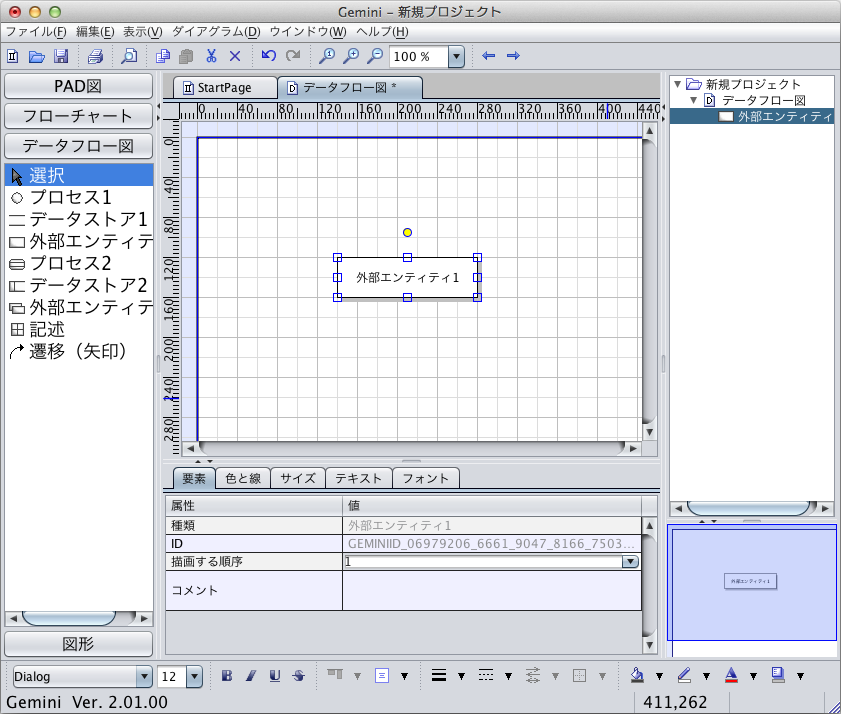Open the ウインドウ(W) menu
Screen dimensions: 841x714
[x=308, y=32]
